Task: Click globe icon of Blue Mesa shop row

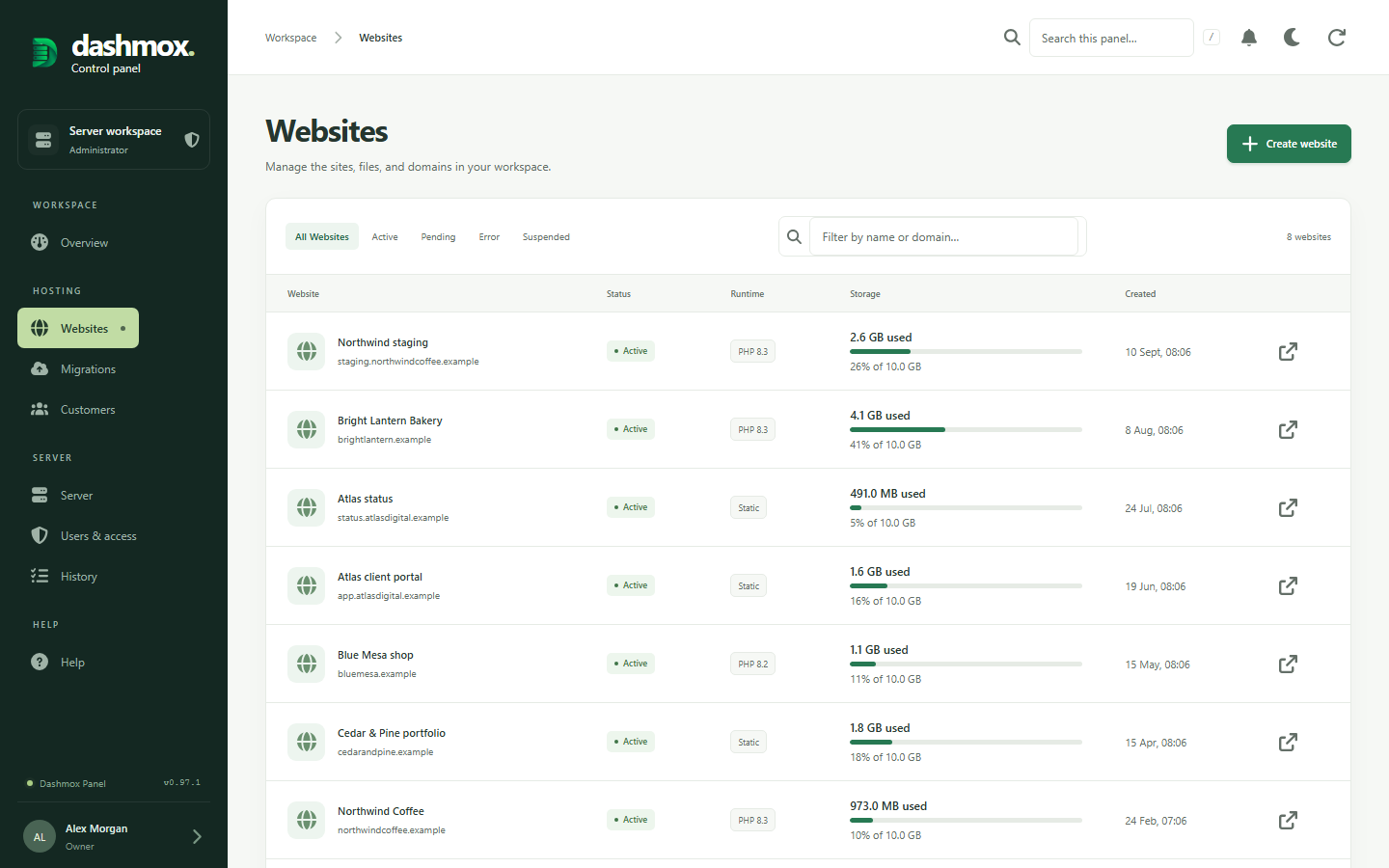Action: click(307, 665)
